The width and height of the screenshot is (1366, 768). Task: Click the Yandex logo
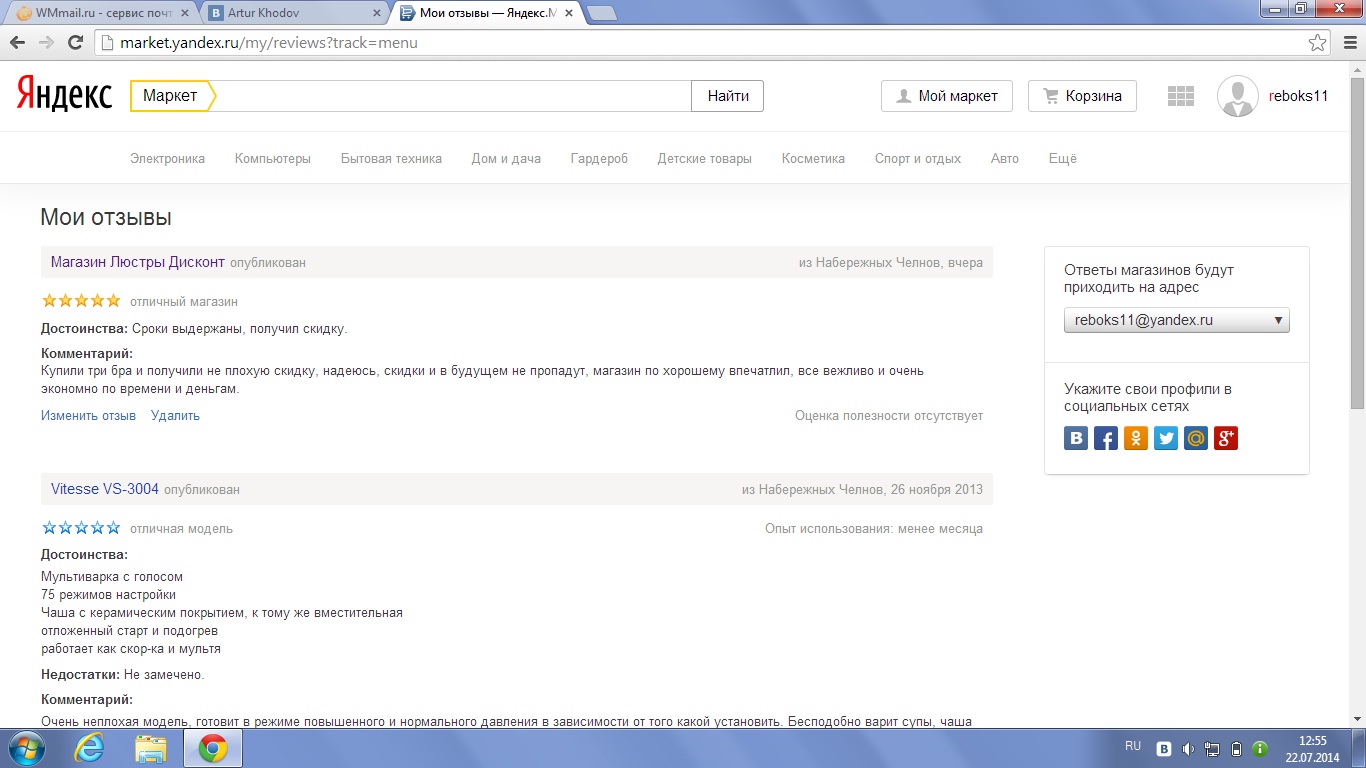pos(64,96)
